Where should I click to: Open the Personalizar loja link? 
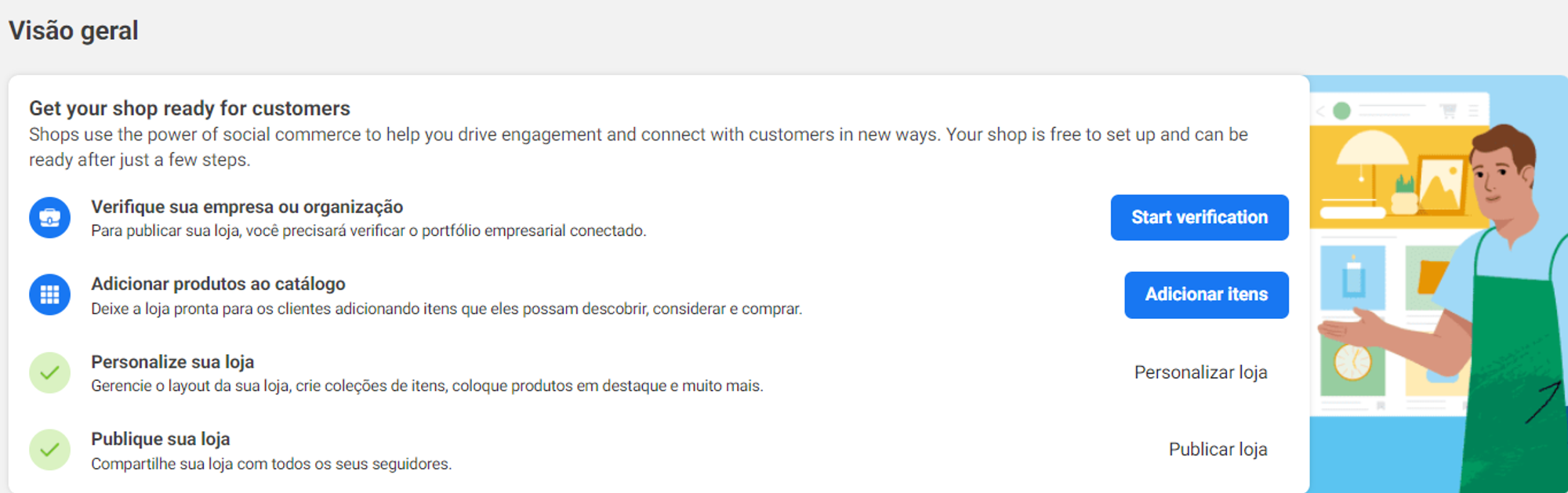(1200, 372)
